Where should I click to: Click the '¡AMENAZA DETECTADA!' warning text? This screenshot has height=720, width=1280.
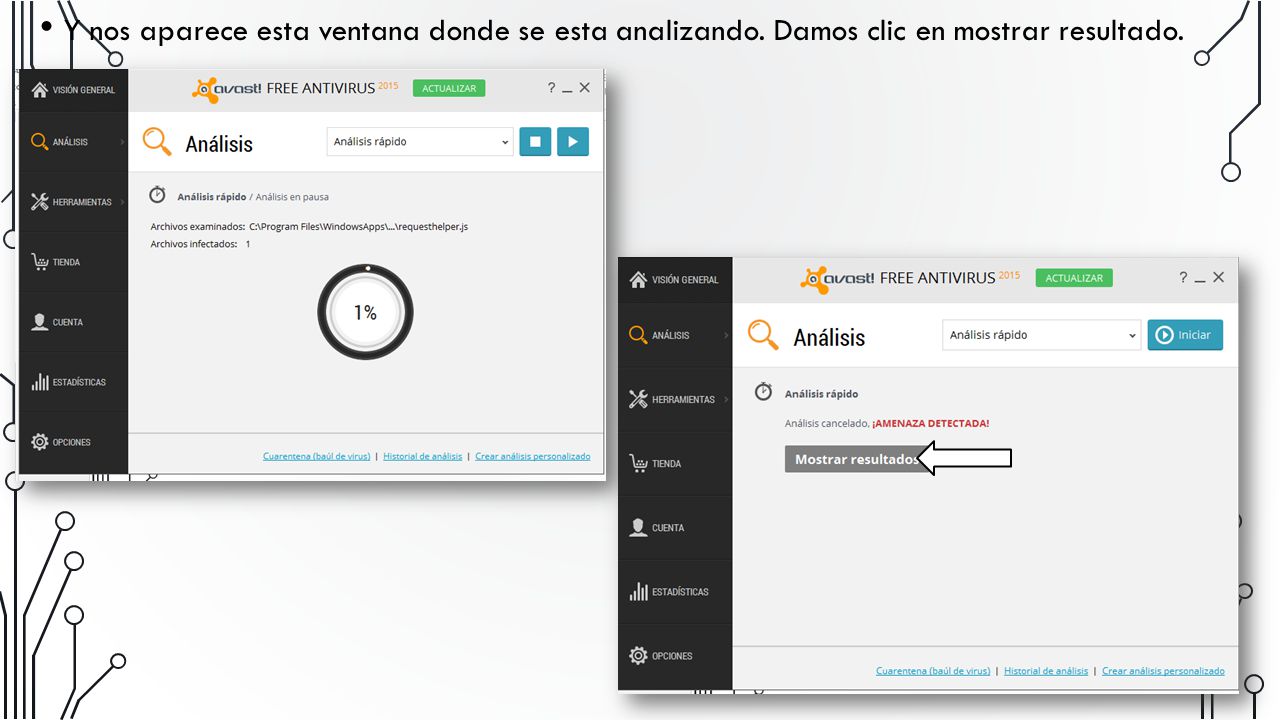point(931,423)
